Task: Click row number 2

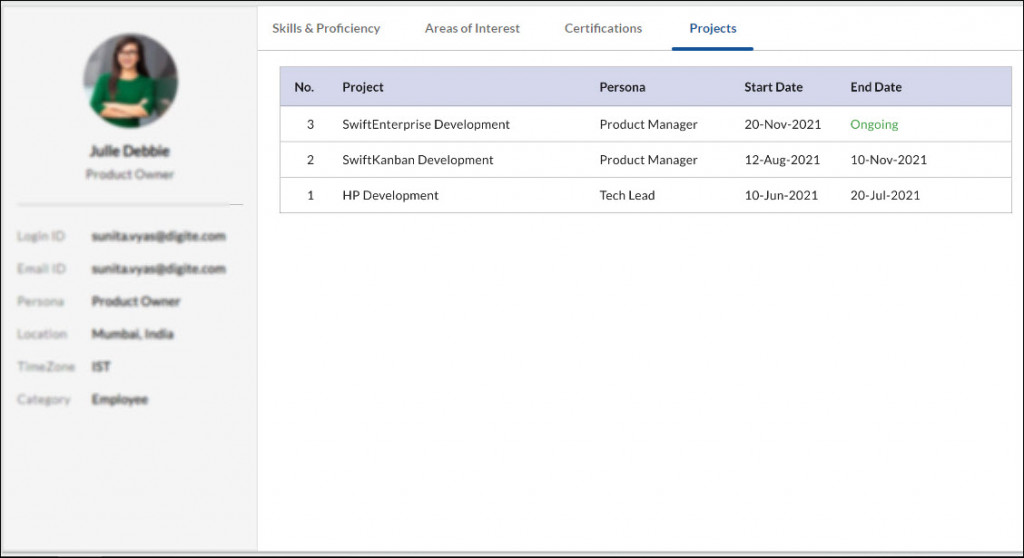Action: click(310, 159)
